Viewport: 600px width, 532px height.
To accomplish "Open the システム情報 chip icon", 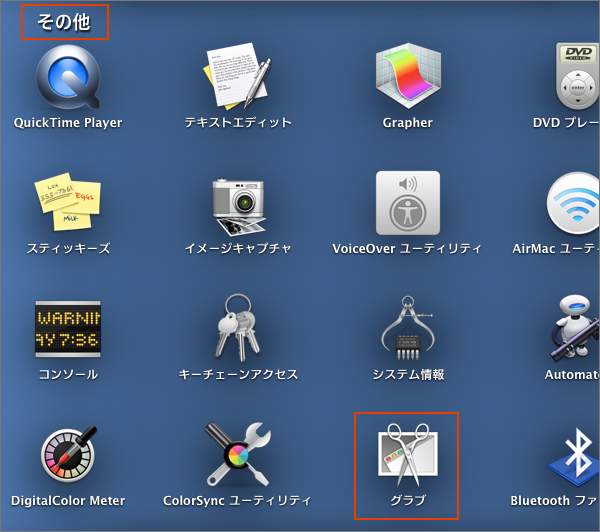I will (x=408, y=328).
